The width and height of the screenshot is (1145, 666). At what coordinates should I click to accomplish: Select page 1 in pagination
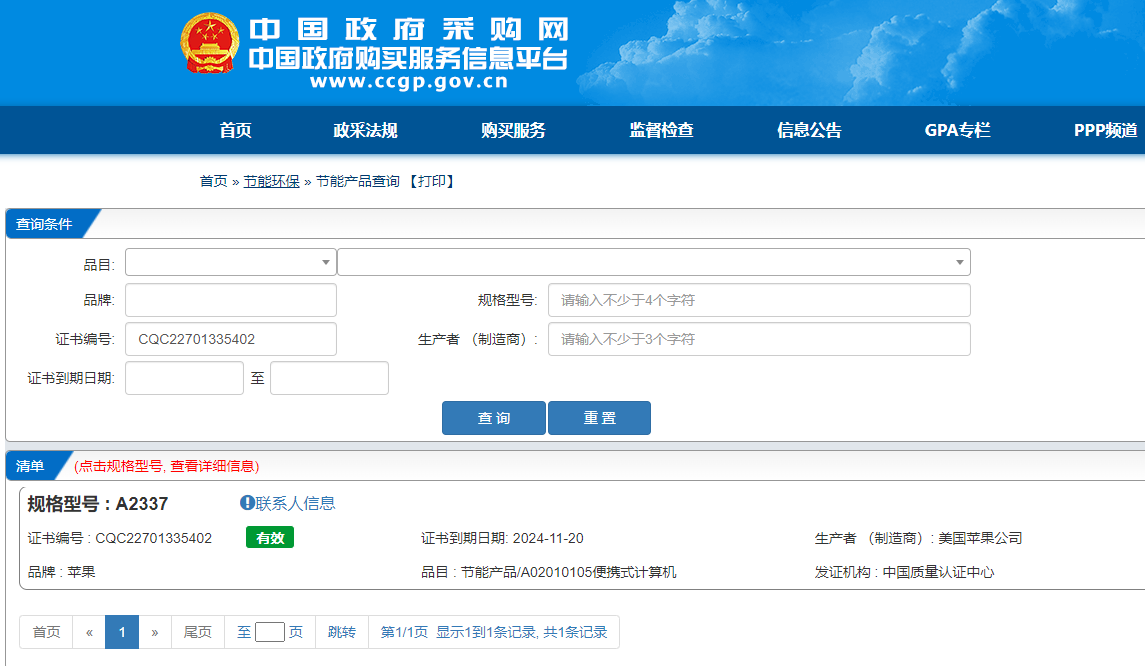(x=122, y=632)
